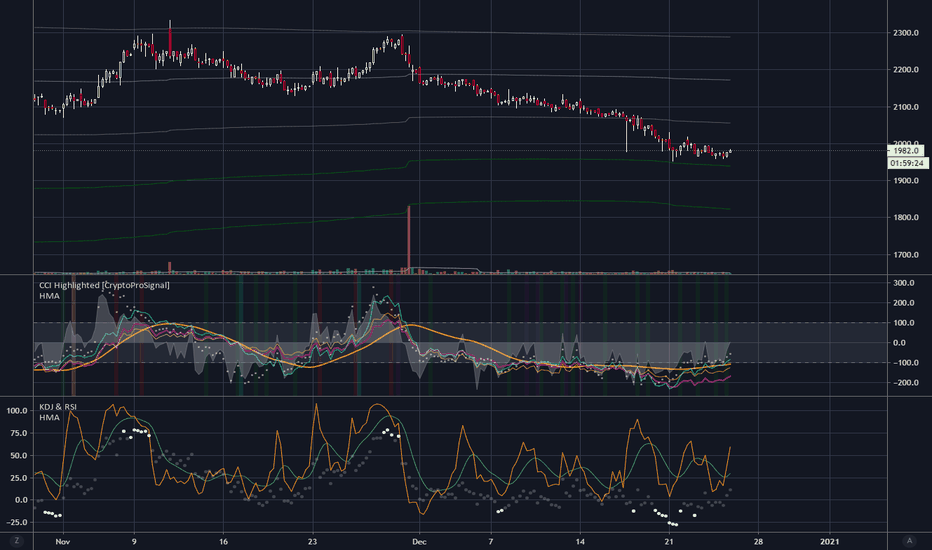Click the Nov date label on time axis
The width and height of the screenshot is (932, 550).
pyautogui.click(x=62, y=542)
